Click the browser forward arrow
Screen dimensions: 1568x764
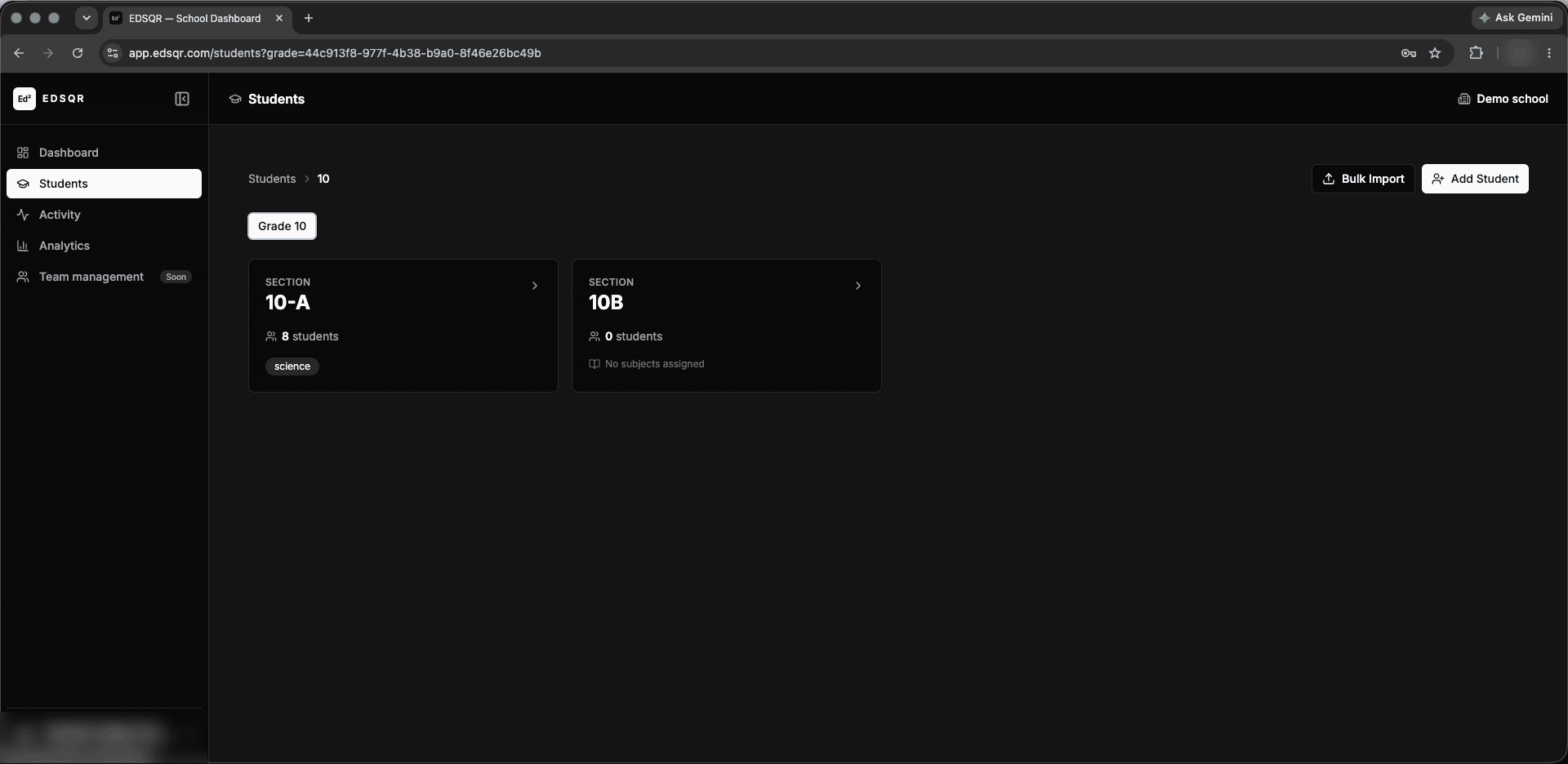pyautogui.click(x=48, y=53)
